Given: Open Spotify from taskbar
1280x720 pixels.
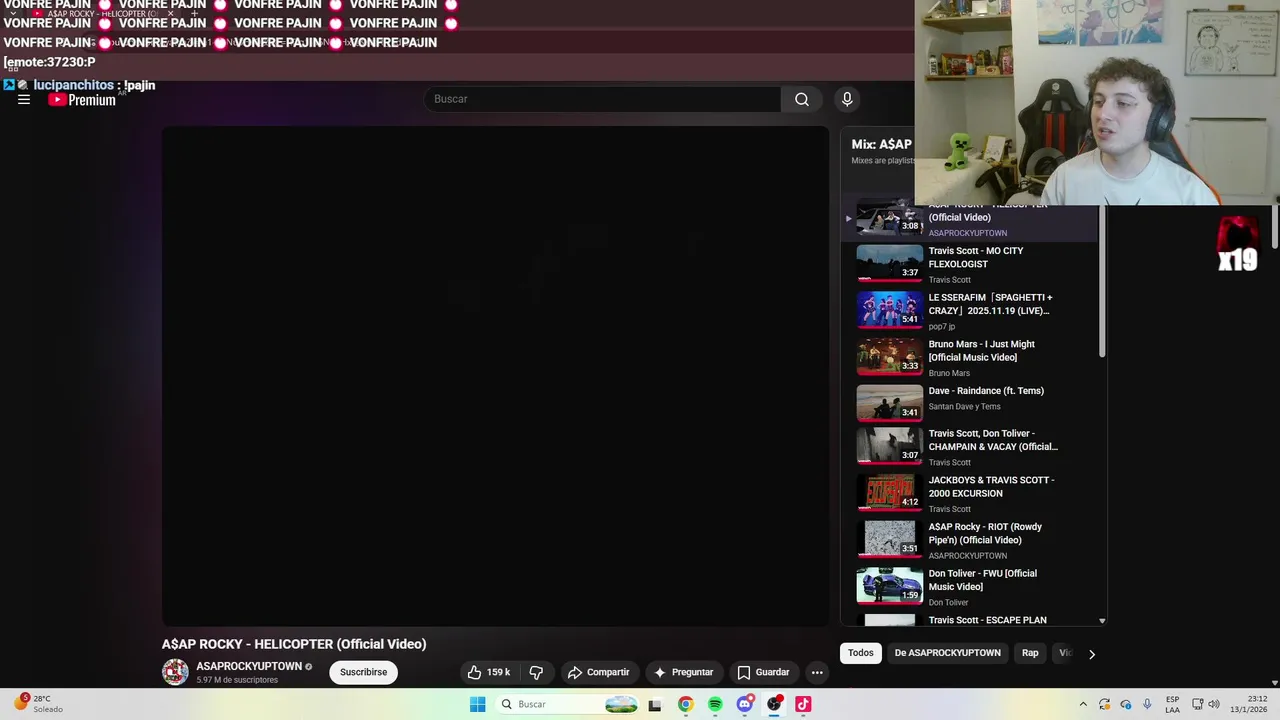Looking at the screenshot, I should click(715, 704).
